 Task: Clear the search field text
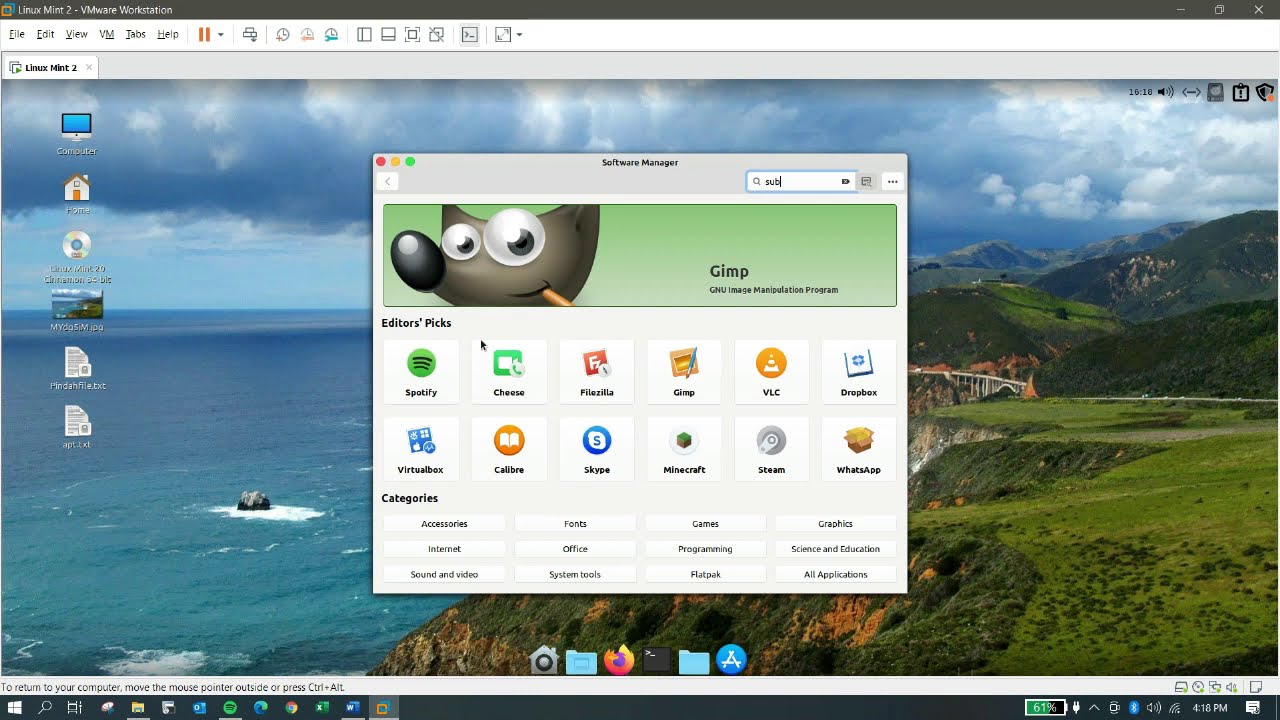tap(845, 181)
